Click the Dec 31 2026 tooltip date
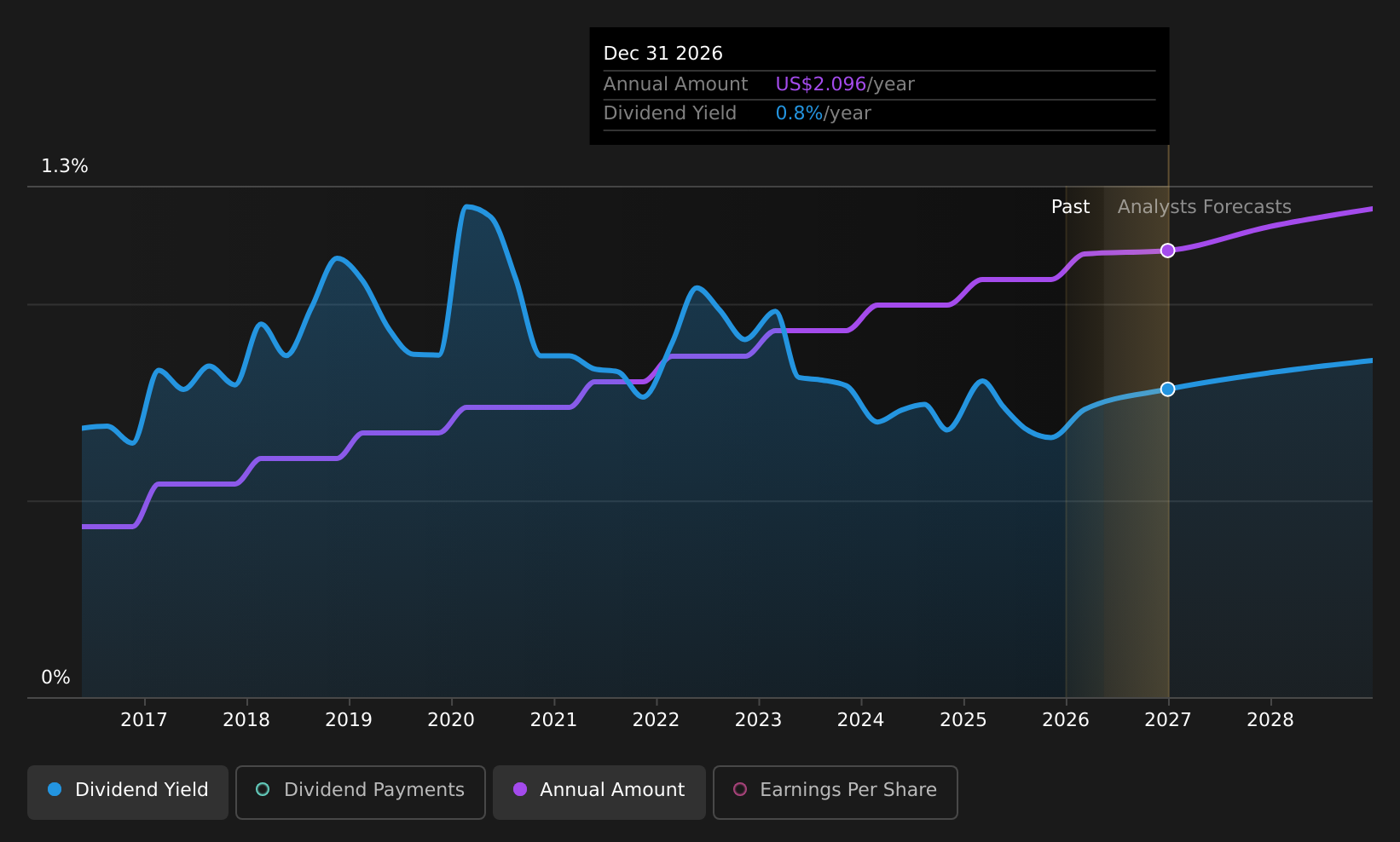 [x=662, y=54]
